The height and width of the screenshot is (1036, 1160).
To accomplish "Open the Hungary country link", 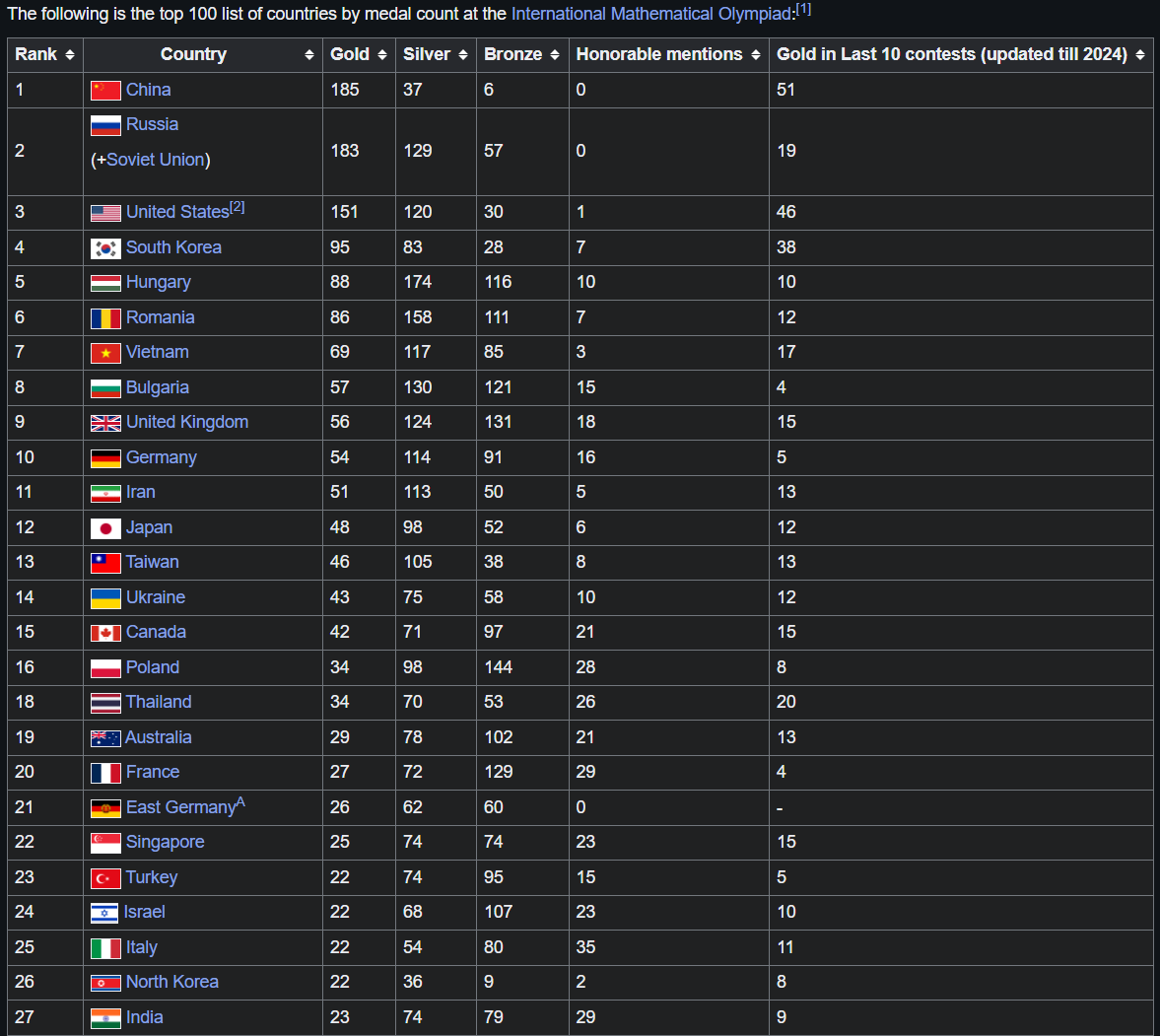I will [159, 283].
